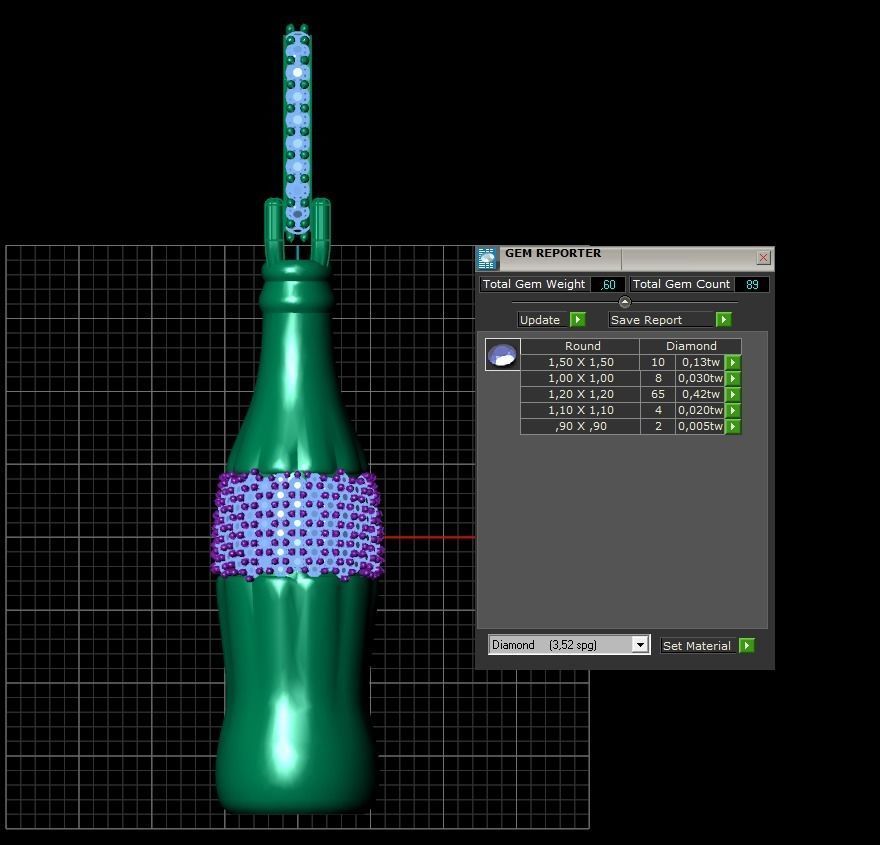Collapse panel using the round arrow handle
The height and width of the screenshot is (845, 880).
(x=625, y=302)
